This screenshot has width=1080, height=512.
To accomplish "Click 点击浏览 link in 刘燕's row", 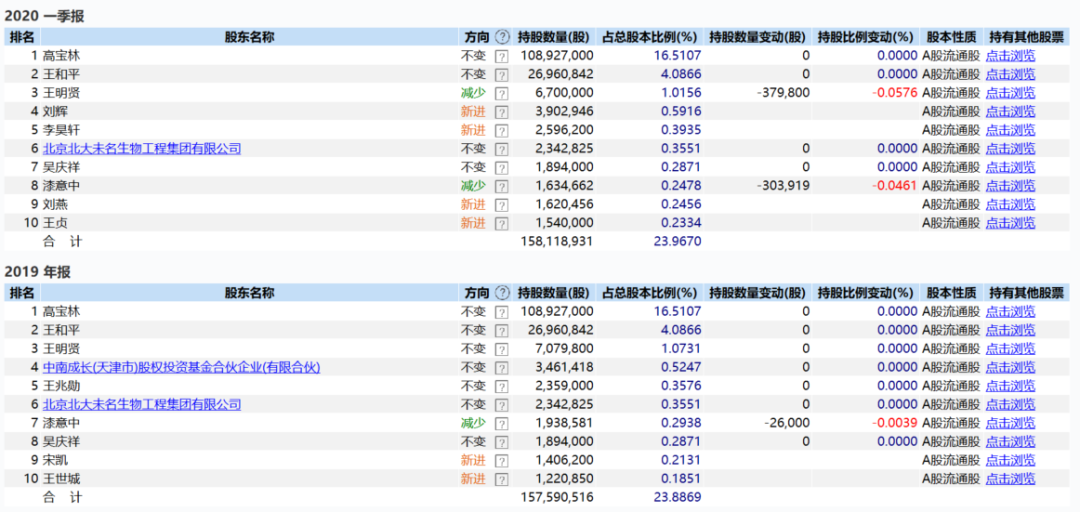I will click(x=1010, y=205).
